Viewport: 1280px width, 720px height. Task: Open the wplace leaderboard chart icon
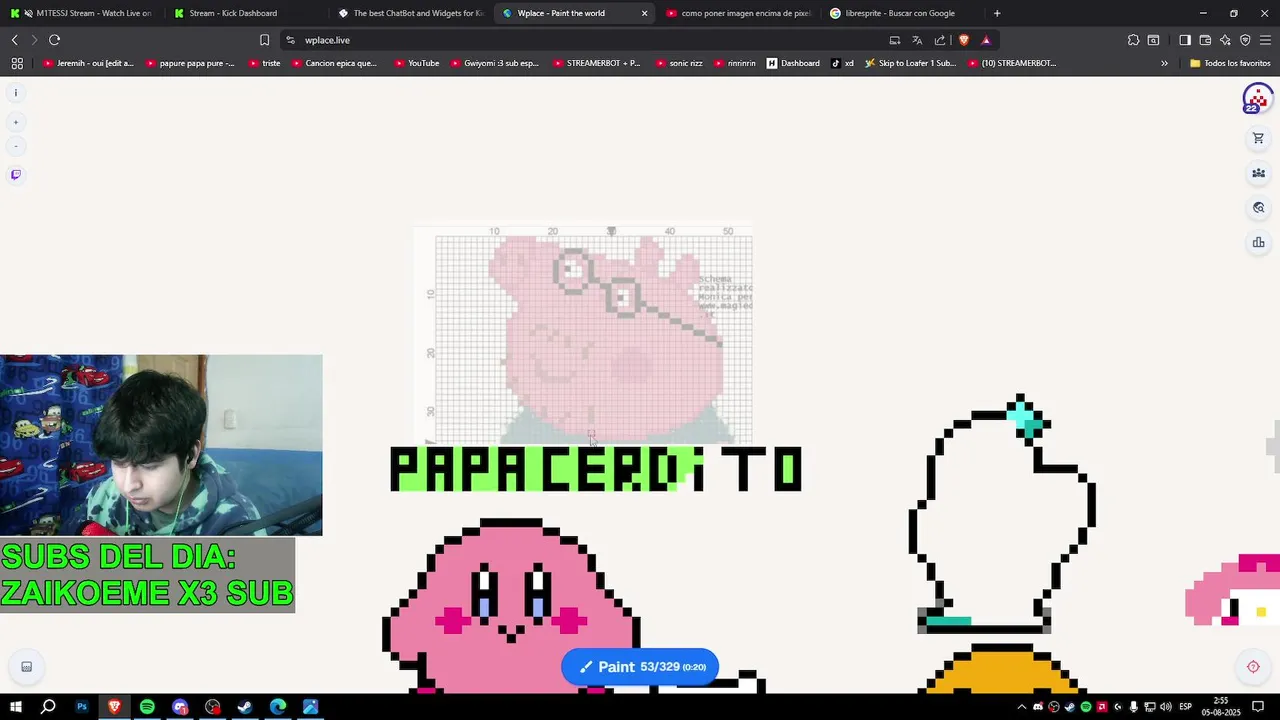tap(1258, 242)
